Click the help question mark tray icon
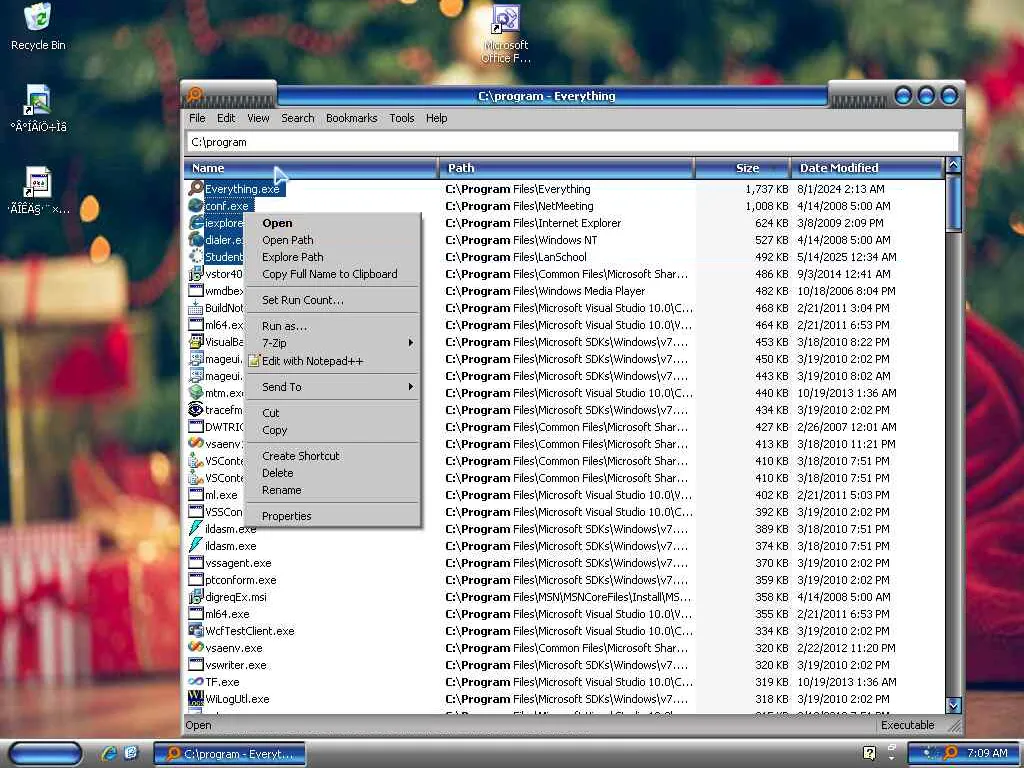 pyautogui.click(x=869, y=753)
